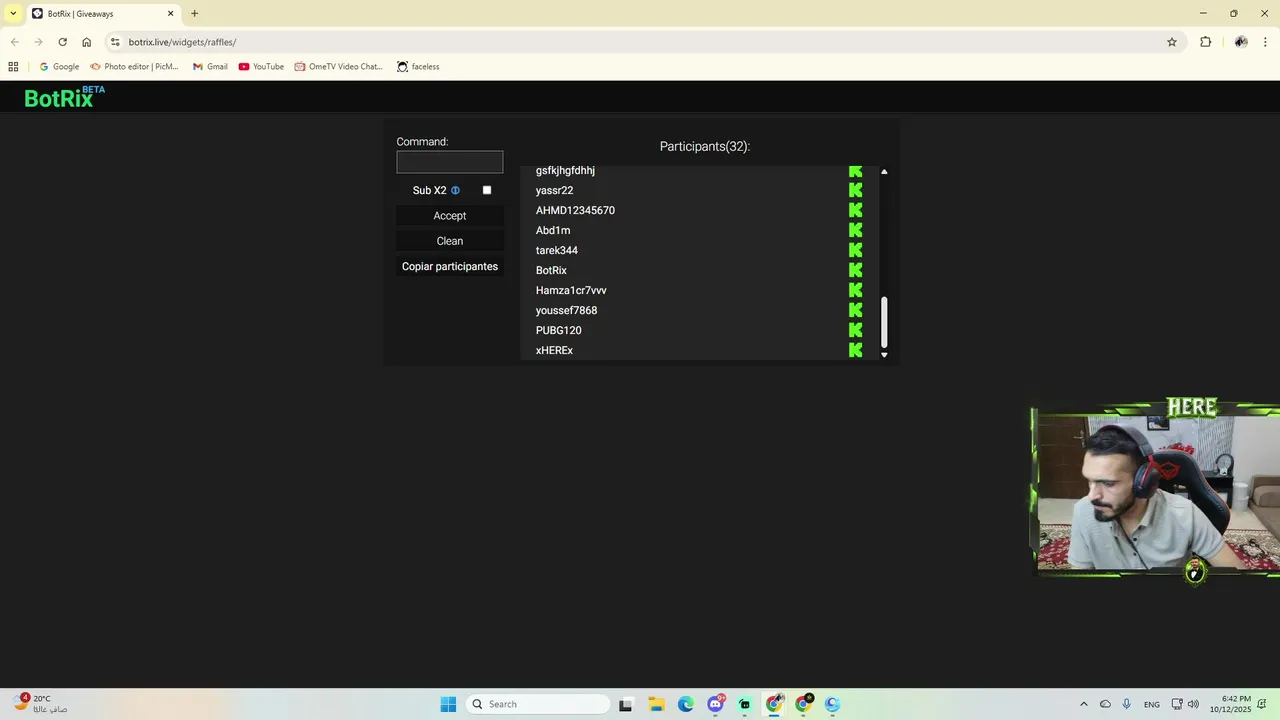Open the faceless bookmark
This screenshot has width=1280, height=720.
pos(418,67)
